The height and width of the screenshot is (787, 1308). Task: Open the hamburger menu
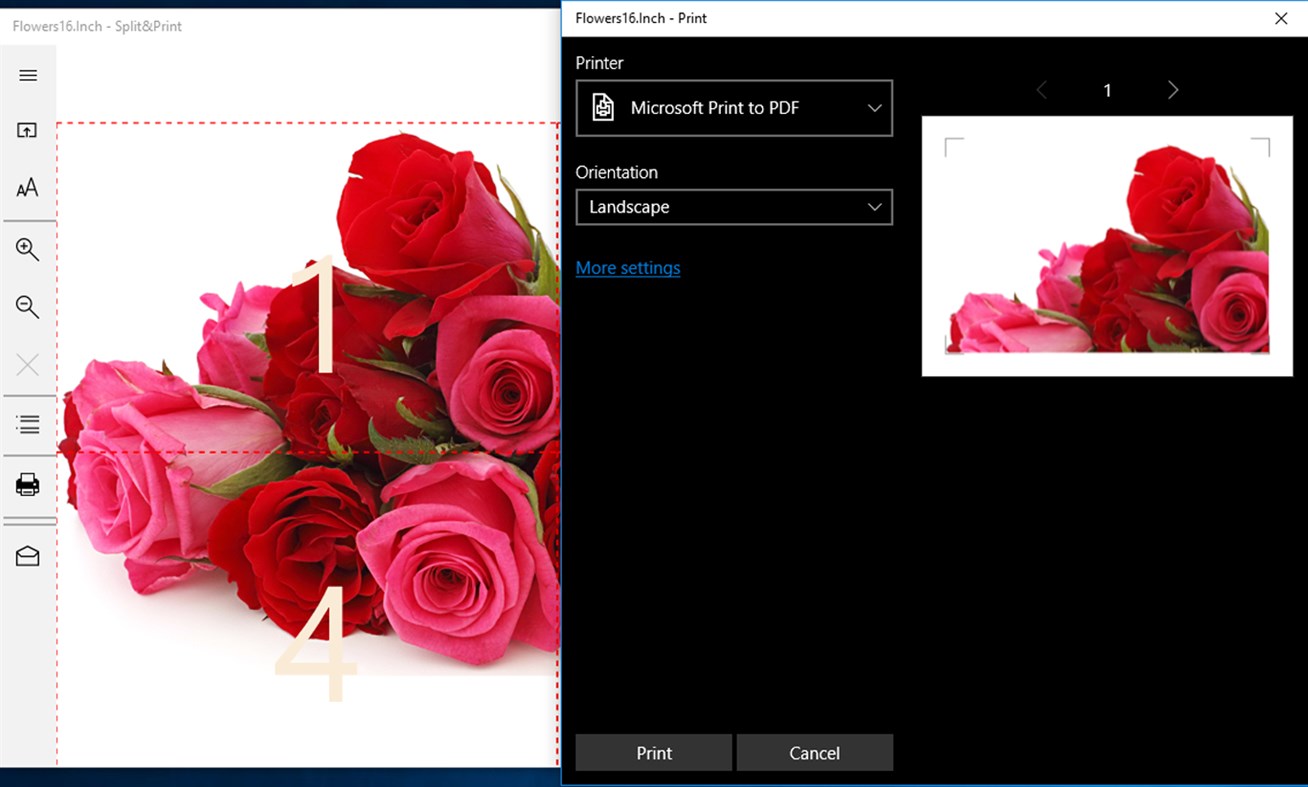click(x=28, y=74)
